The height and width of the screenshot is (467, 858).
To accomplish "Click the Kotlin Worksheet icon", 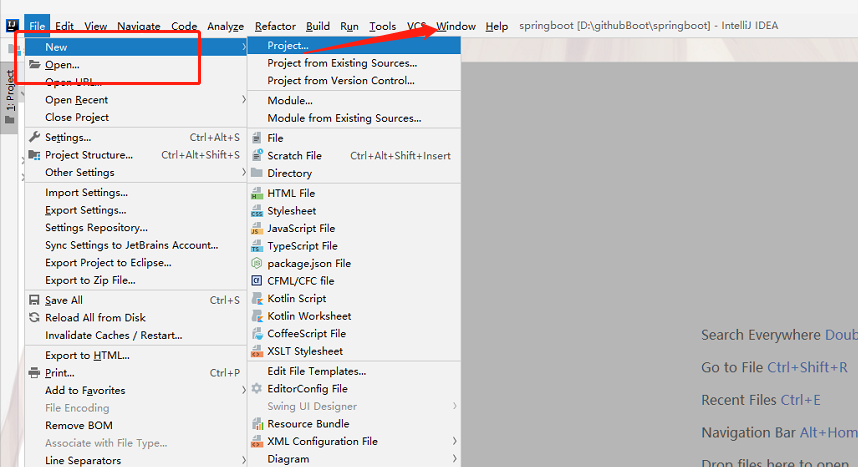I will [257, 316].
